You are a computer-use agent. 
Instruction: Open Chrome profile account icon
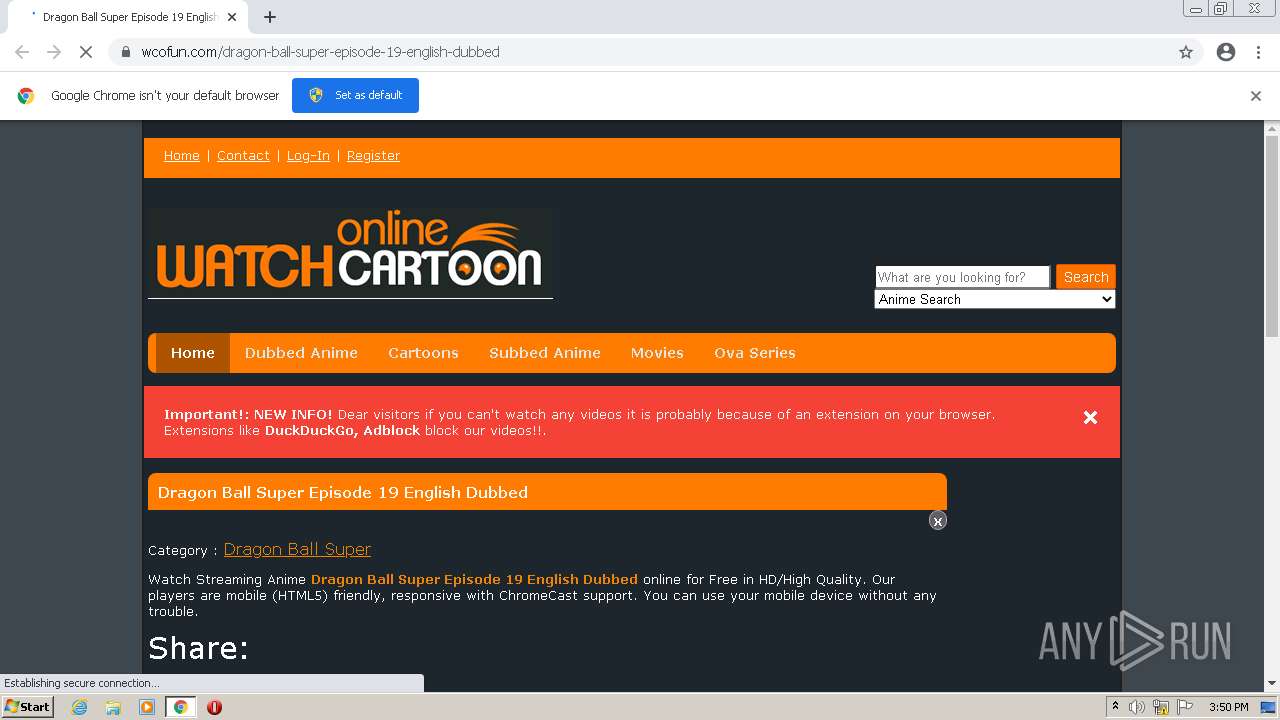tap(1226, 52)
